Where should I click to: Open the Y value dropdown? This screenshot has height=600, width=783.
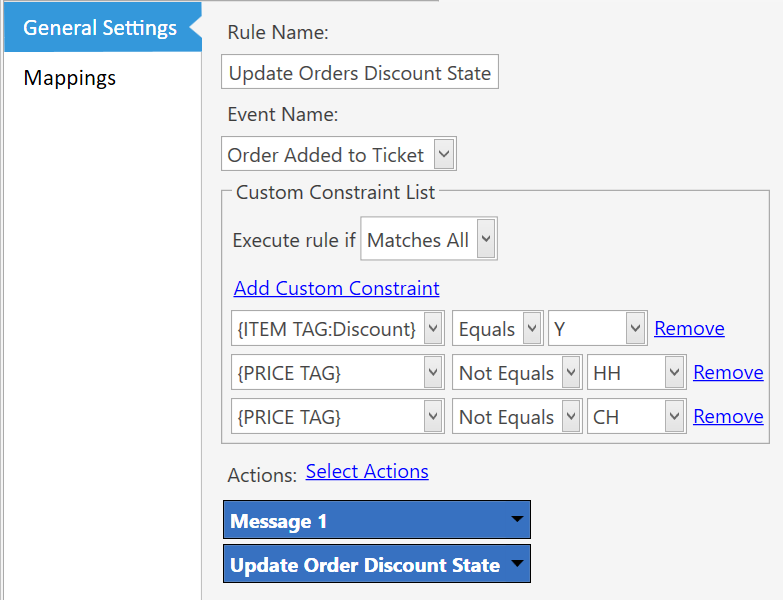597,329
